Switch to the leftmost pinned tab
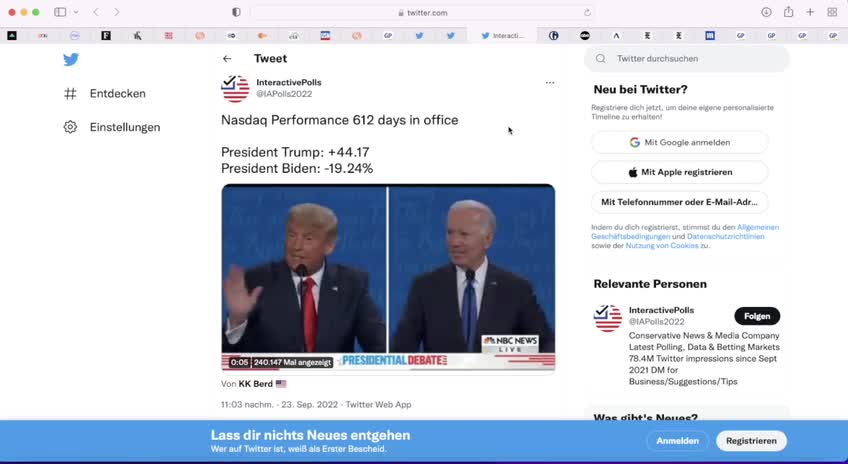 pos(12,36)
